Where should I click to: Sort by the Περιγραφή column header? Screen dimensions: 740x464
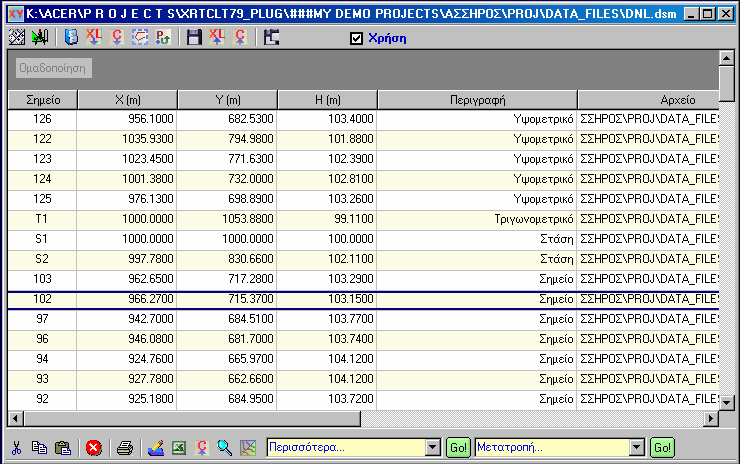(478, 100)
